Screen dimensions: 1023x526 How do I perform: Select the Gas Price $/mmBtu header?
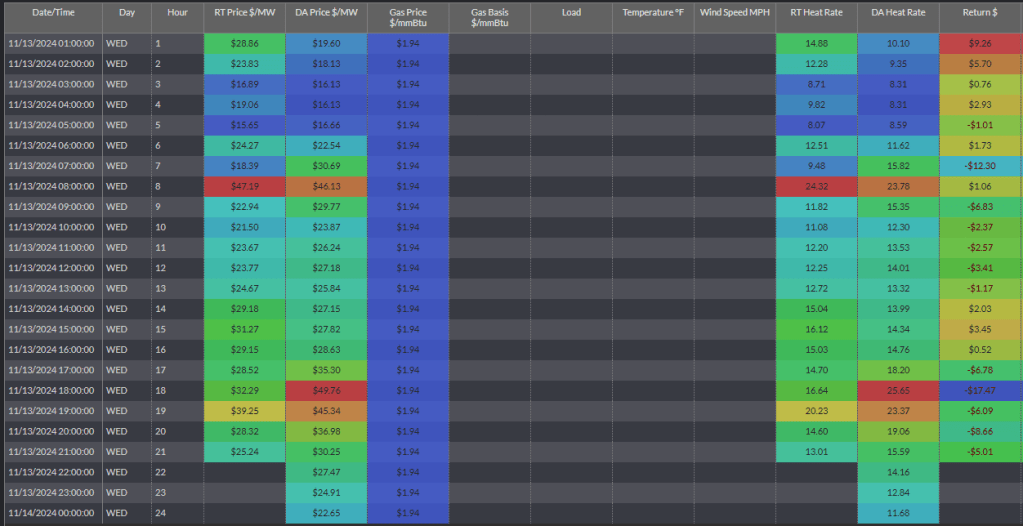(x=407, y=17)
